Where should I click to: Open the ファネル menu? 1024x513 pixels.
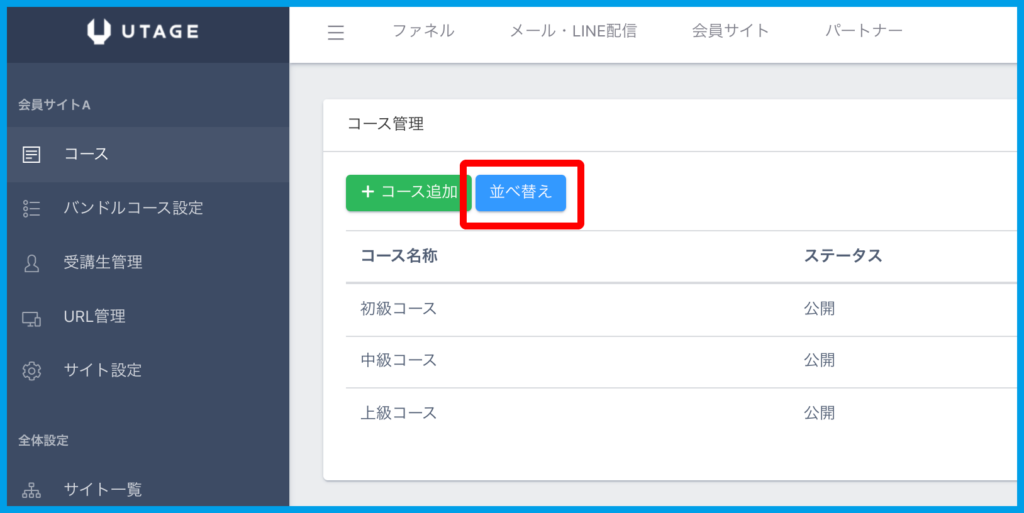click(x=423, y=31)
